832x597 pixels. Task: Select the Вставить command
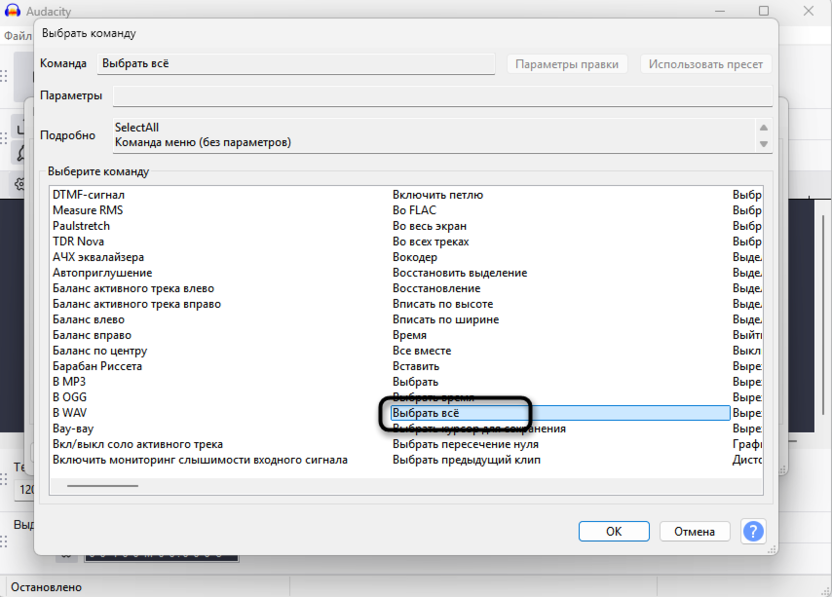[415, 366]
